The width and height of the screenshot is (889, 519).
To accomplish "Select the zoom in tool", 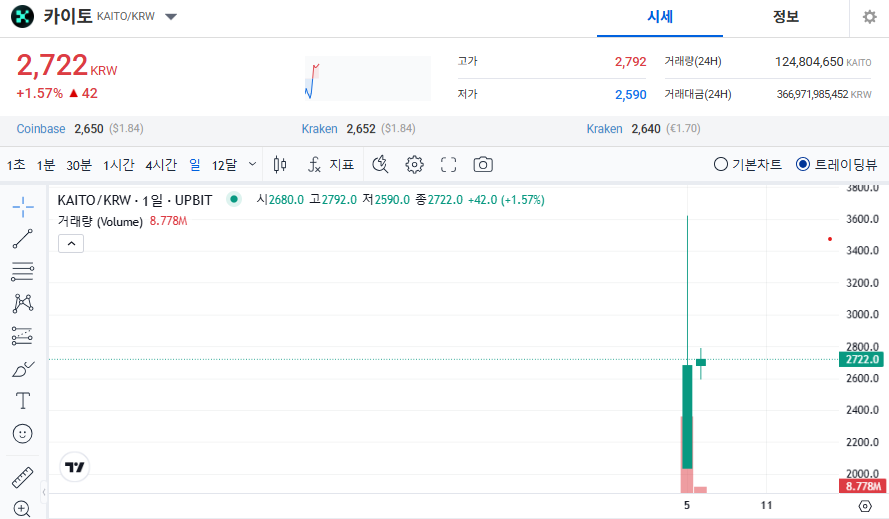I will [22, 509].
